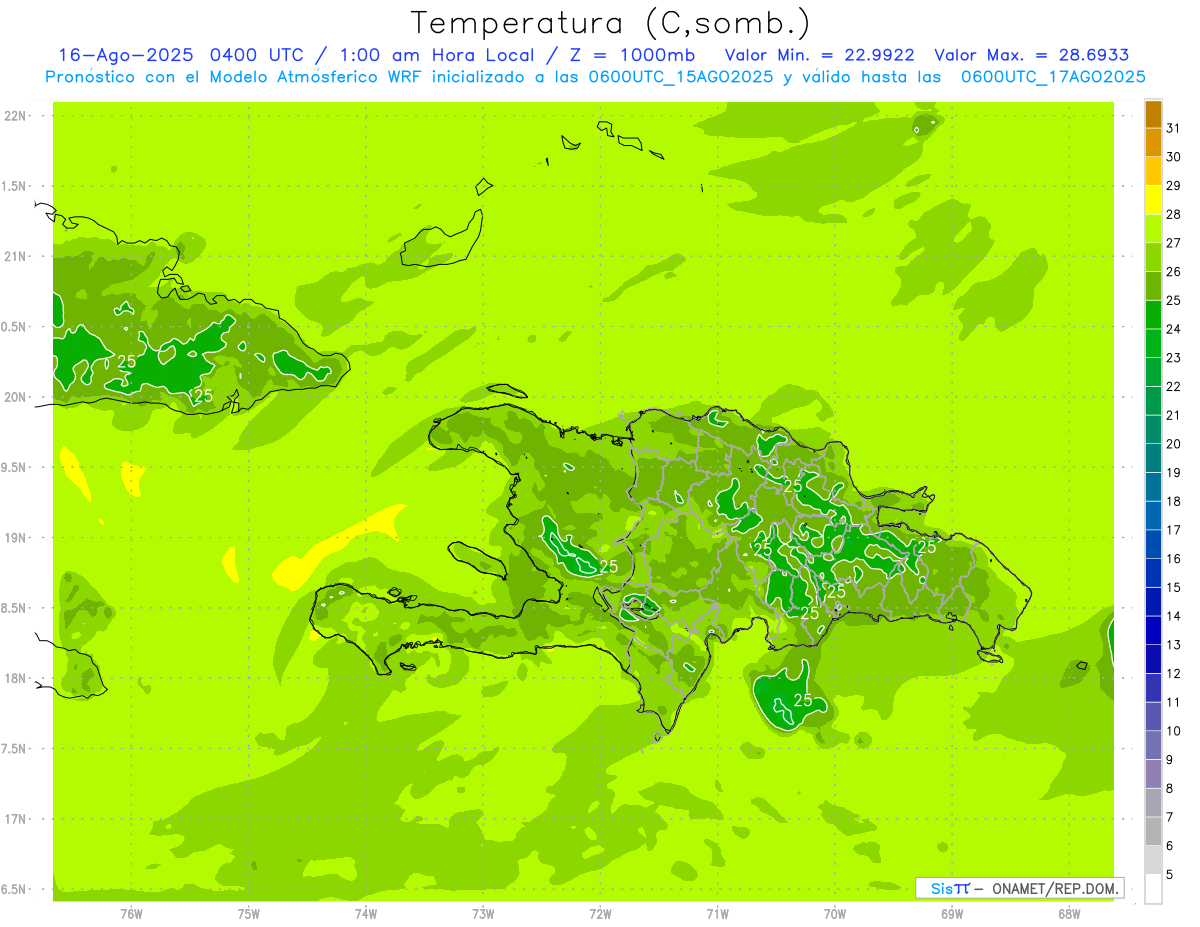Image resolution: width=1200 pixels, height=927 pixels.
Task: Click legend value '8'
Action: coord(1170,789)
